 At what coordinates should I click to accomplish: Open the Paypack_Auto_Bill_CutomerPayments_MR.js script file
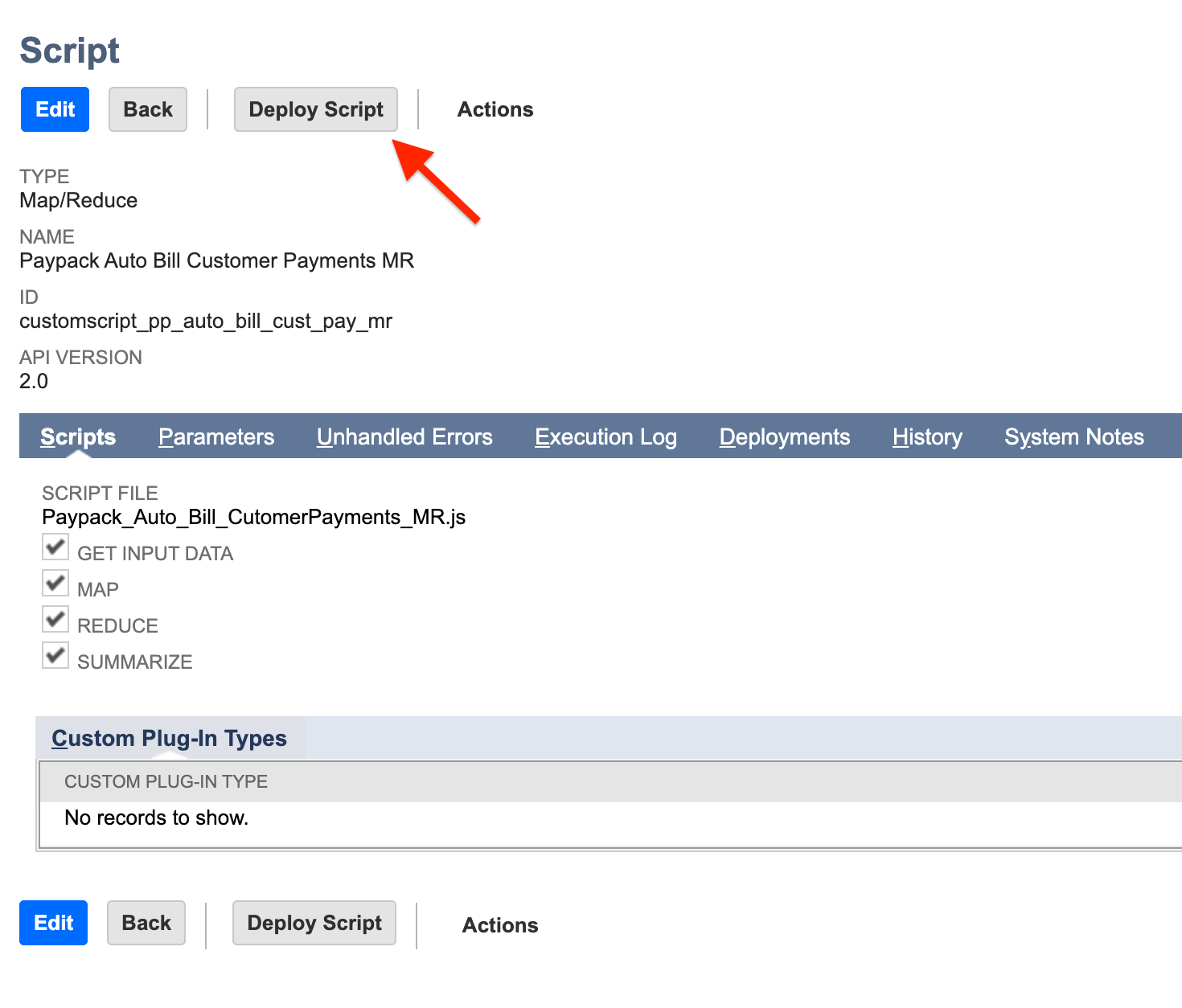click(x=254, y=517)
